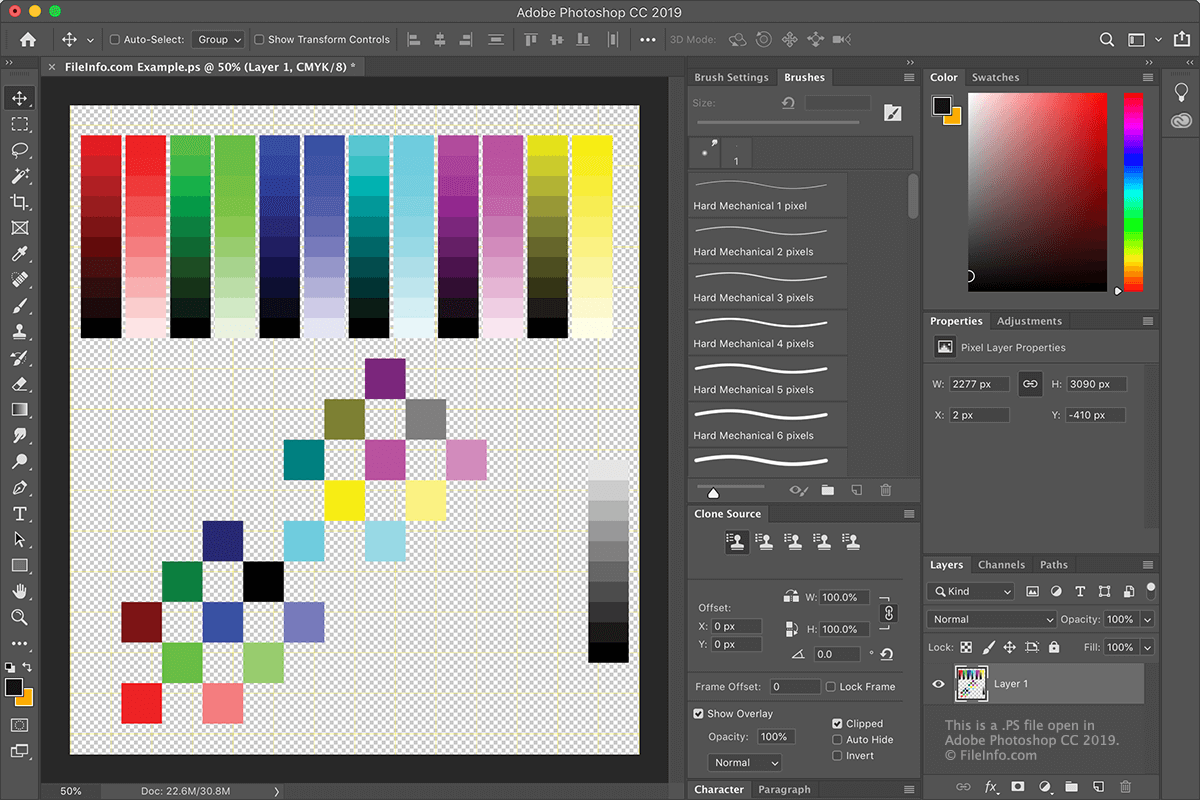This screenshot has width=1200, height=800.
Task: Enable Show Transform Controls checkbox
Action: coord(259,40)
